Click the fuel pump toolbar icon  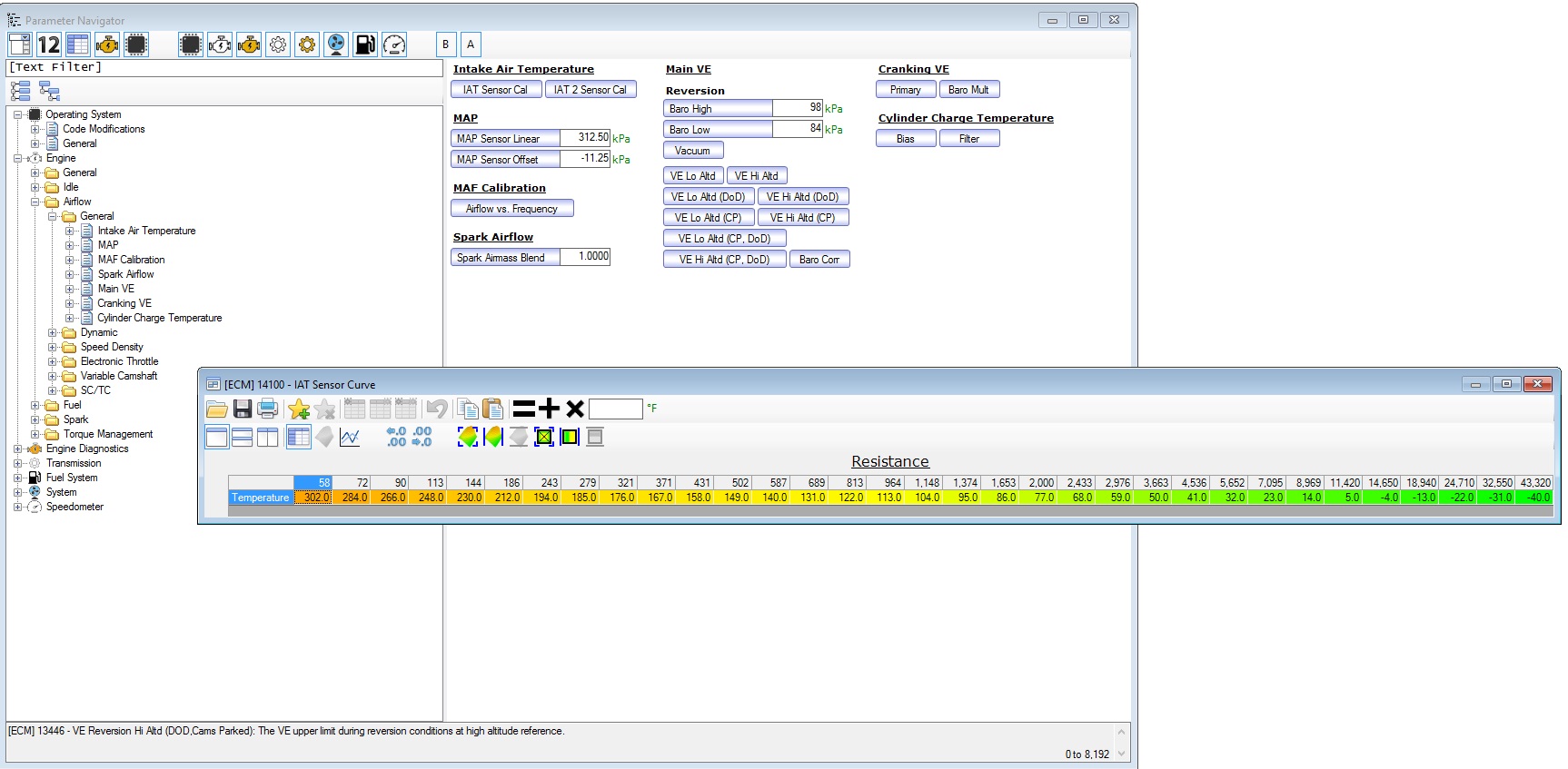tap(365, 44)
